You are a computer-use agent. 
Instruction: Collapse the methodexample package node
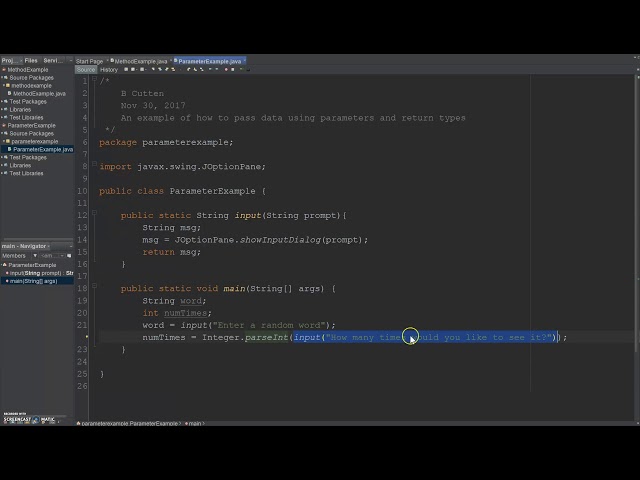(x=4, y=86)
